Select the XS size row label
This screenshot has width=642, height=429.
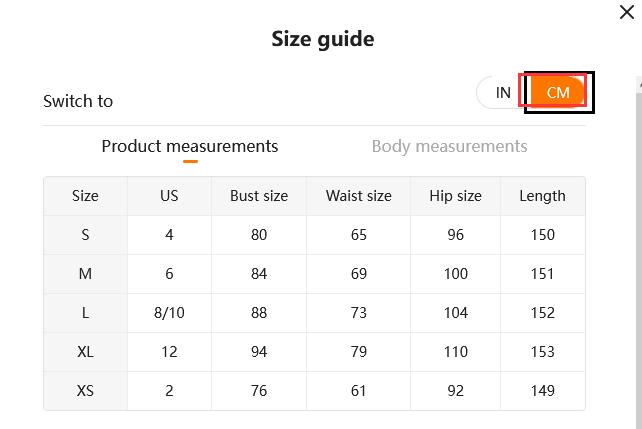[x=86, y=391]
